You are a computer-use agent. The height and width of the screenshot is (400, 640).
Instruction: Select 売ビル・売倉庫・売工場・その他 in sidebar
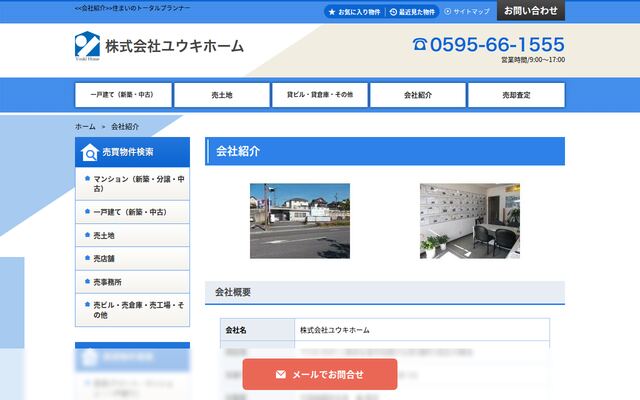pyautogui.click(x=132, y=310)
